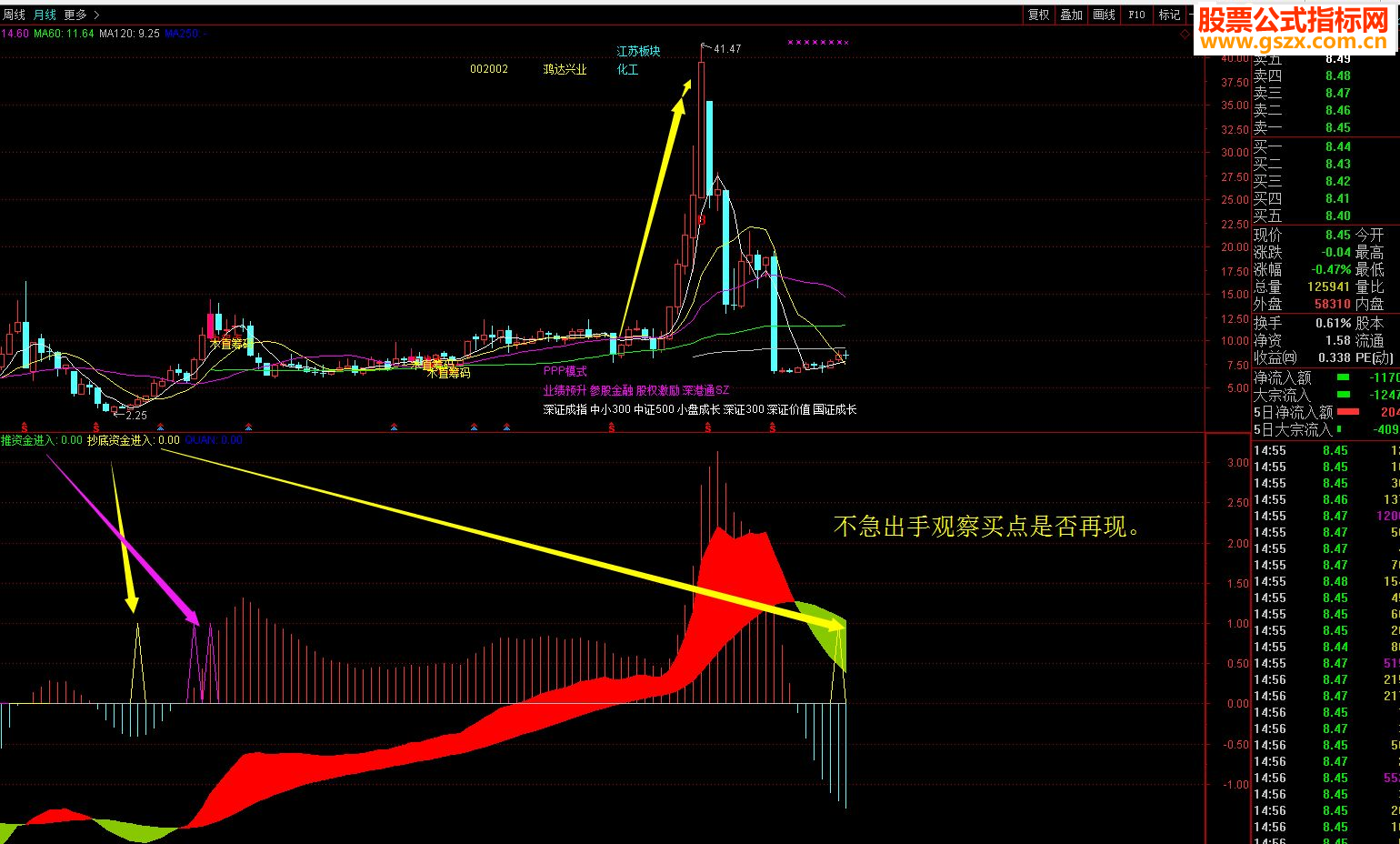1400x844 pixels.
Task: Click the 推资金进入 indicator label
Action: click(x=41, y=440)
